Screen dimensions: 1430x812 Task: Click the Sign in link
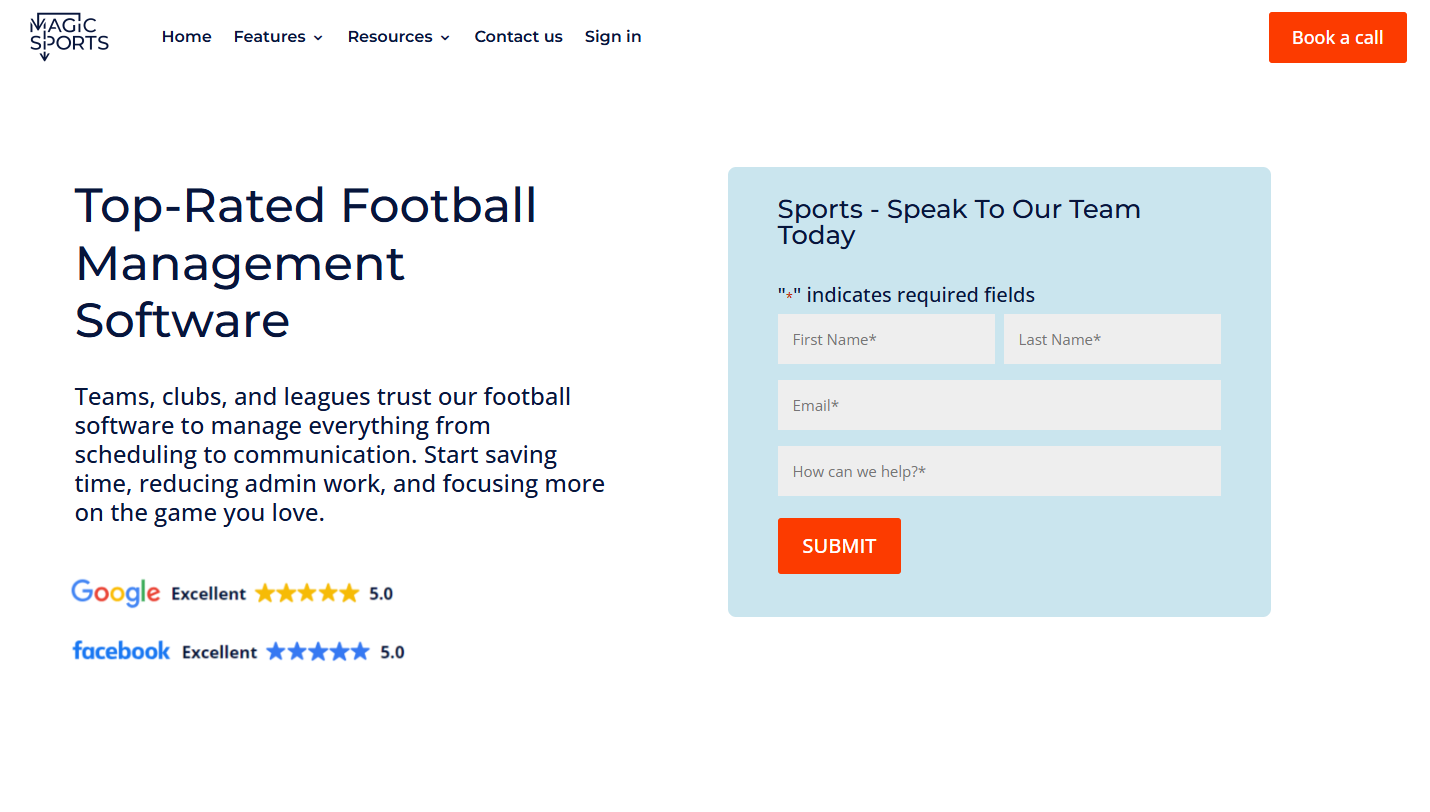(x=612, y=36)
